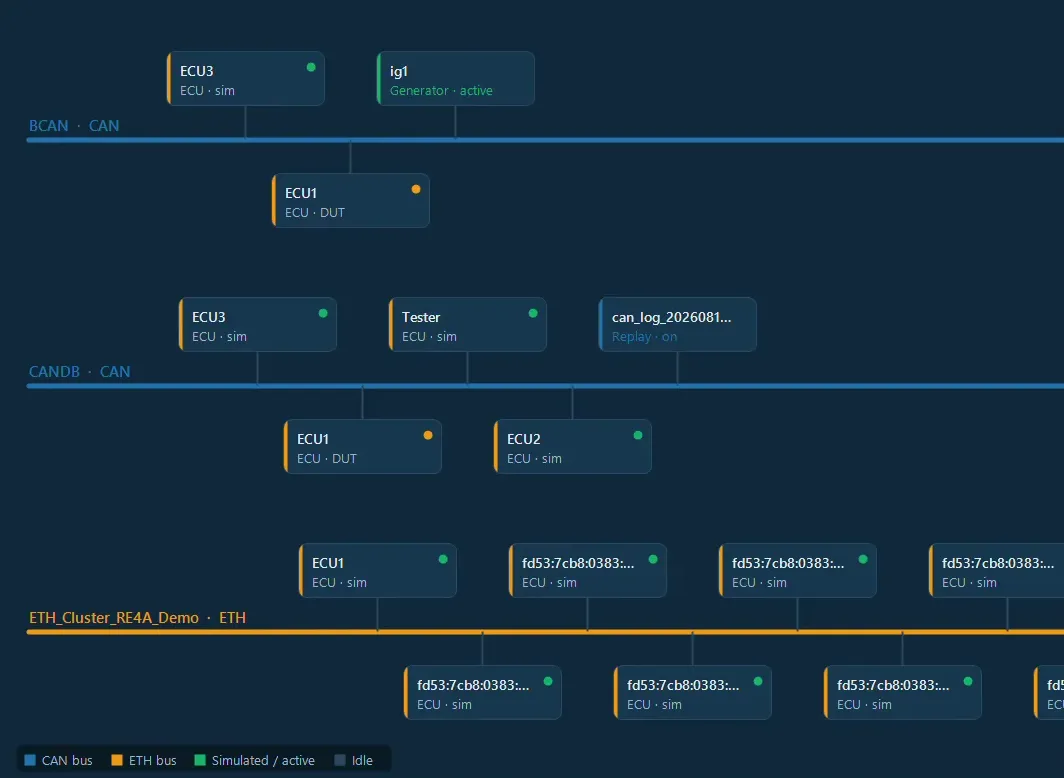Click 'ECU · DUT' text on BCAN ECU1
This screenshot has width=1064, height=778.
pyautogui.click(x=315, y=212)
